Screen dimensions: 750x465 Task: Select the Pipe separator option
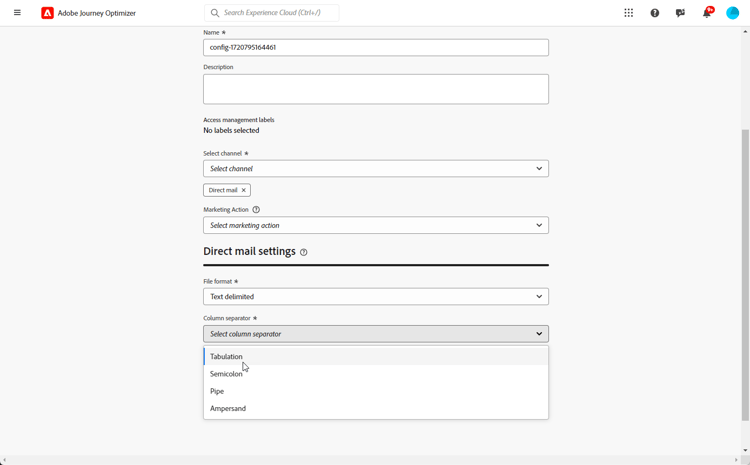pos(217,391)
